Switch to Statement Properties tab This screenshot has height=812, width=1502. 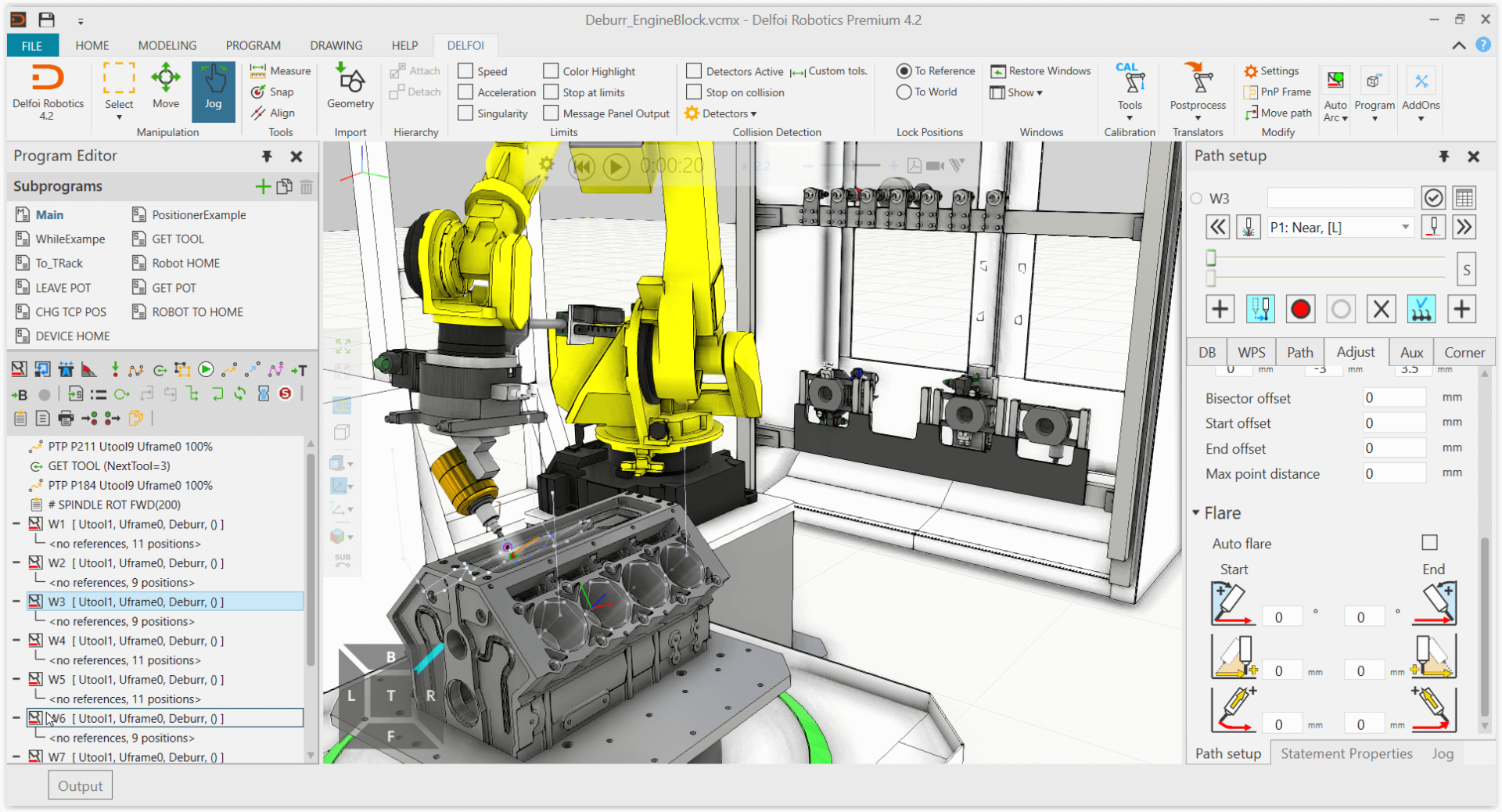pos(1346,753)
